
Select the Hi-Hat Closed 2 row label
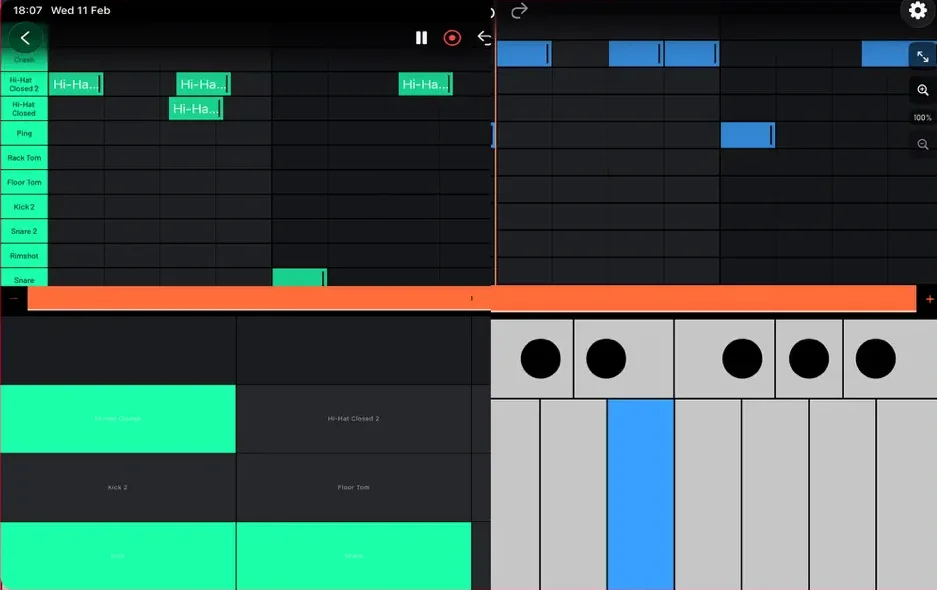click(x=24, y=84)
